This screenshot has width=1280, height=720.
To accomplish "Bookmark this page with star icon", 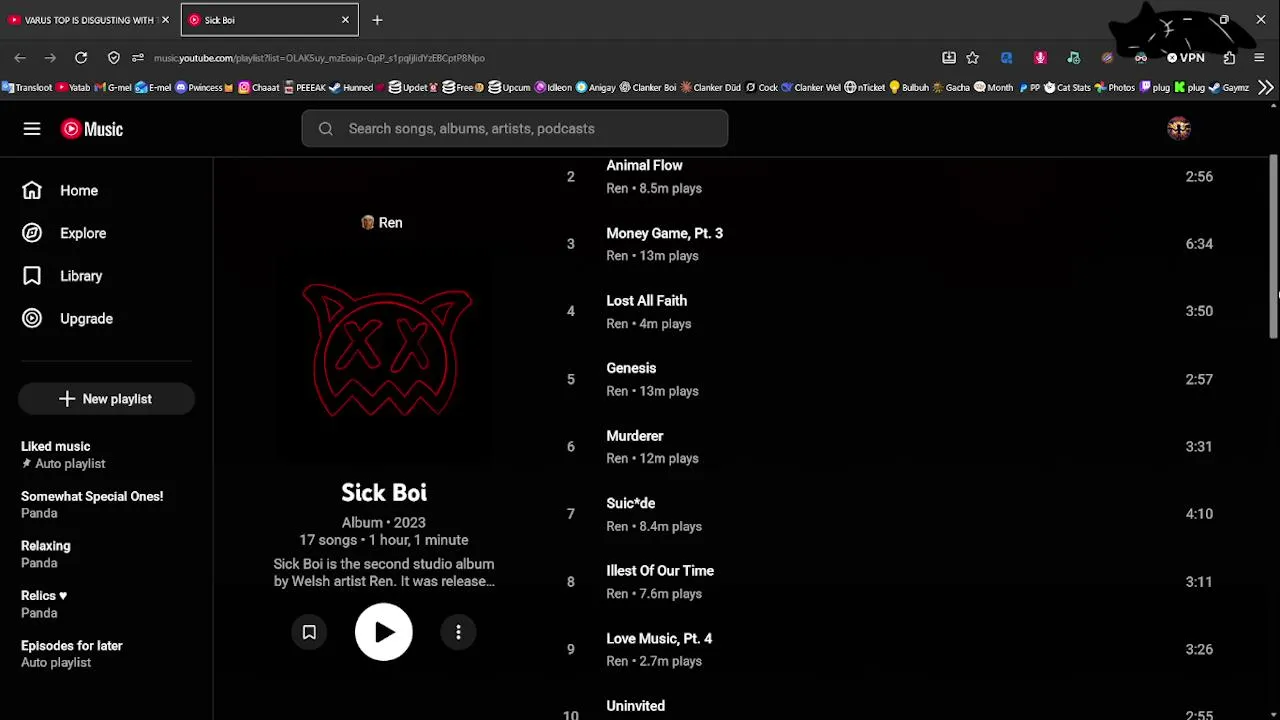I will (x=972, y=58).
